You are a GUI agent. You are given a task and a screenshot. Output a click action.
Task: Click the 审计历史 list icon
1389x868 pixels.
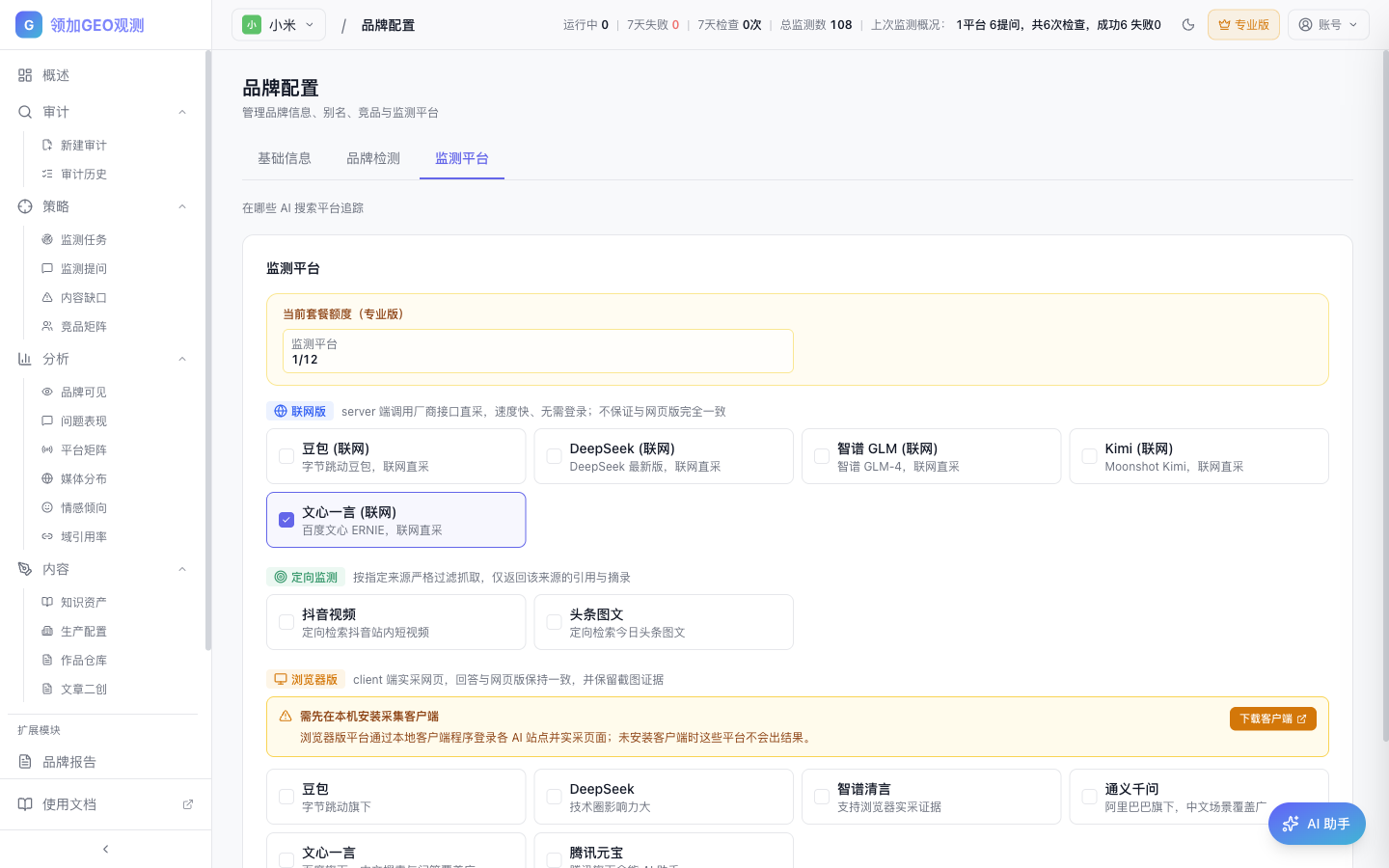(x=47, y=174)
